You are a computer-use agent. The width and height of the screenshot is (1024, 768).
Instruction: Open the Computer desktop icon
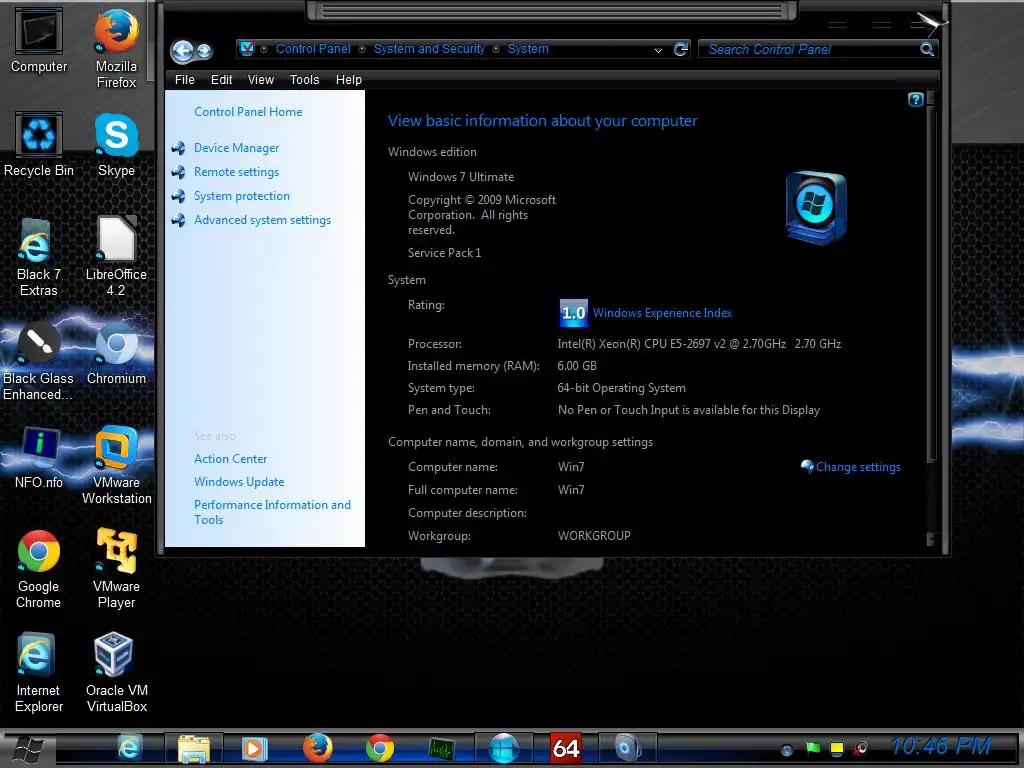click(x=39, y=40)
